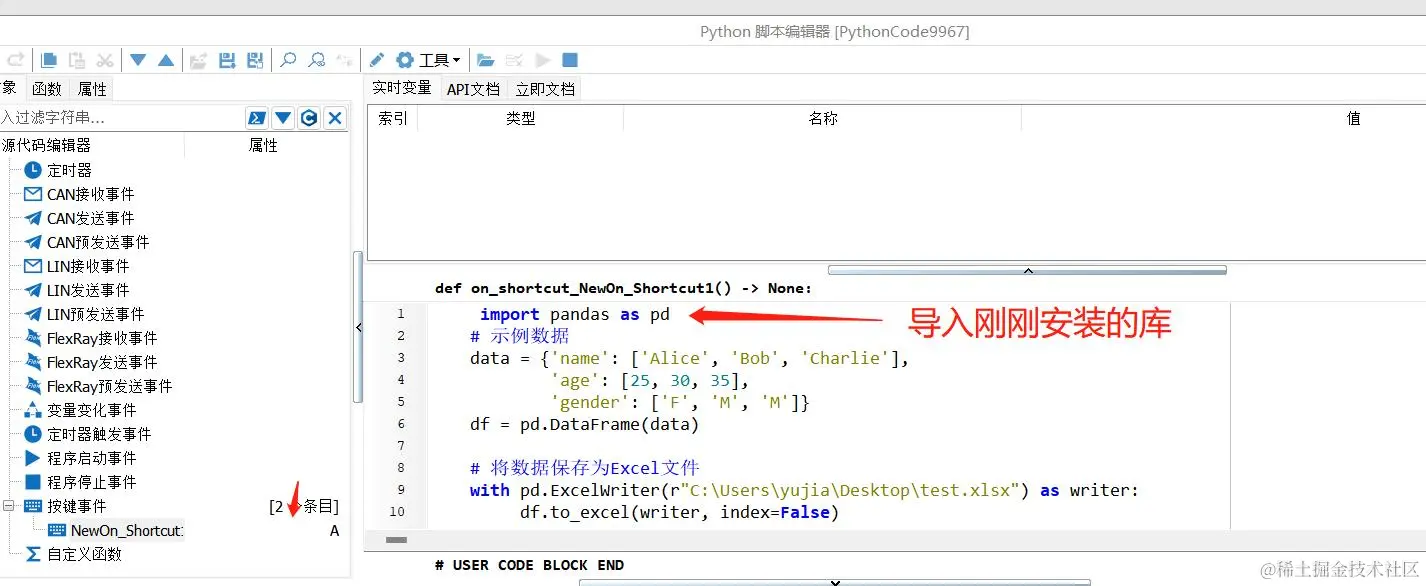Click code line 6 df = pd.DataFrame(data)
1426x586 pixels.
[584, 424]
